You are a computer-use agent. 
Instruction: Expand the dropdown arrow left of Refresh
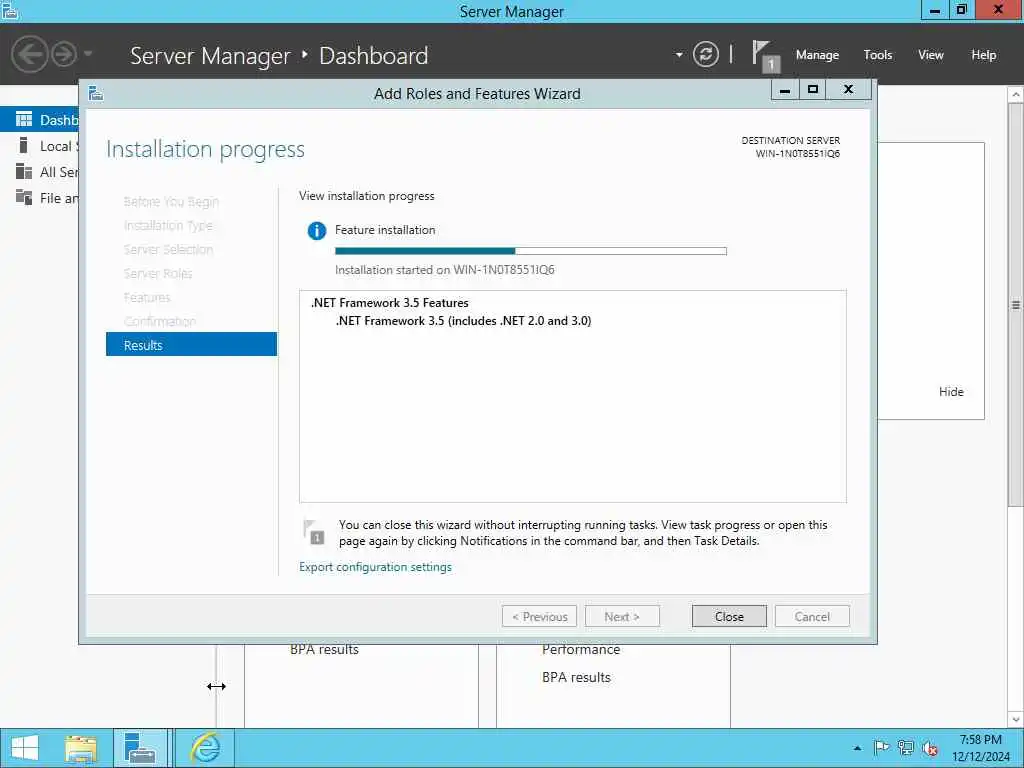(x=679, y=55)
